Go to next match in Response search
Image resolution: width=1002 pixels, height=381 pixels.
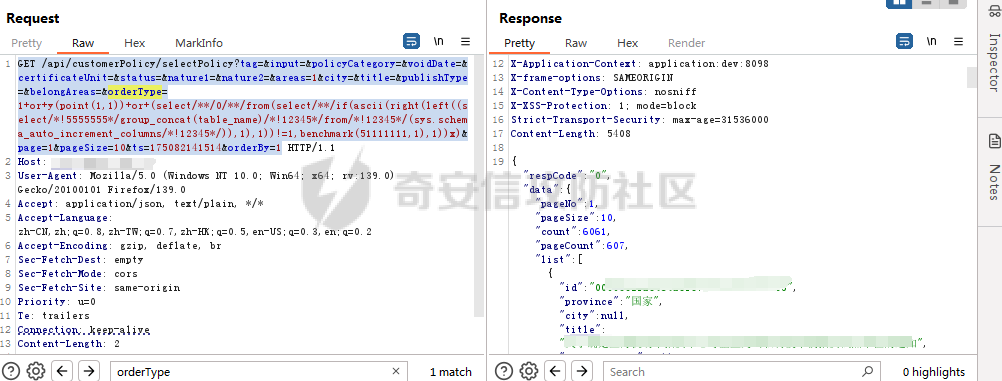pyautogui.click(x=582, y=371)
